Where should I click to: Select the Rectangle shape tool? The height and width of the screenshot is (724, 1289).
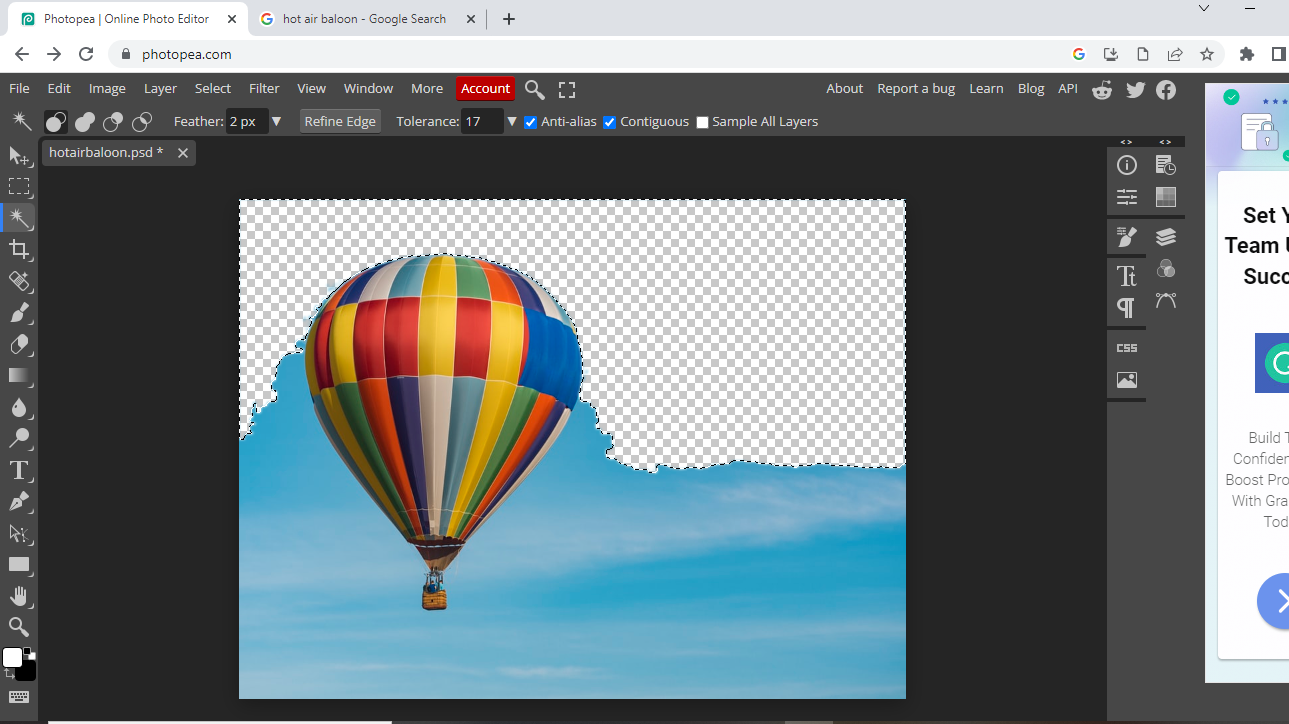point(19,564)
